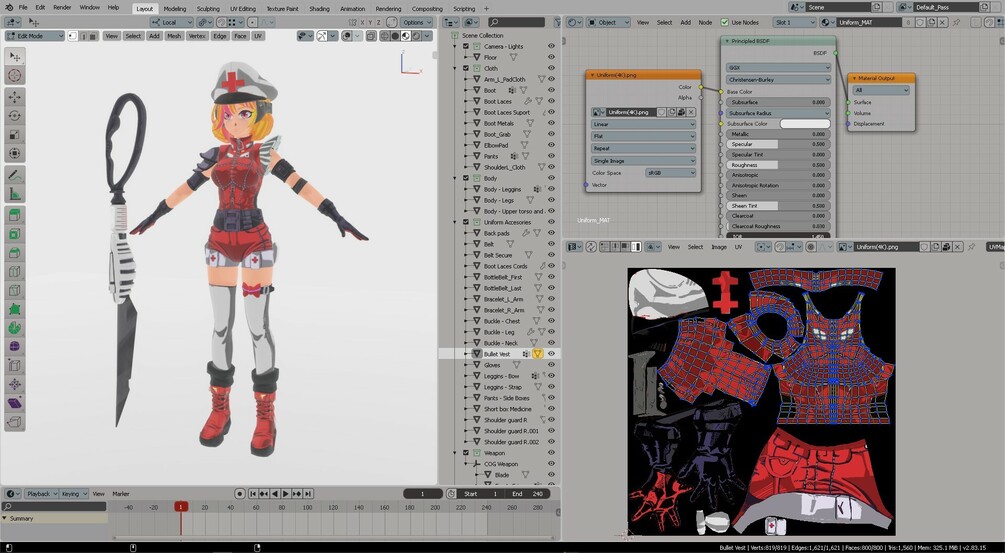Select the Loop Cut tool icon

[x=15, y=272]
